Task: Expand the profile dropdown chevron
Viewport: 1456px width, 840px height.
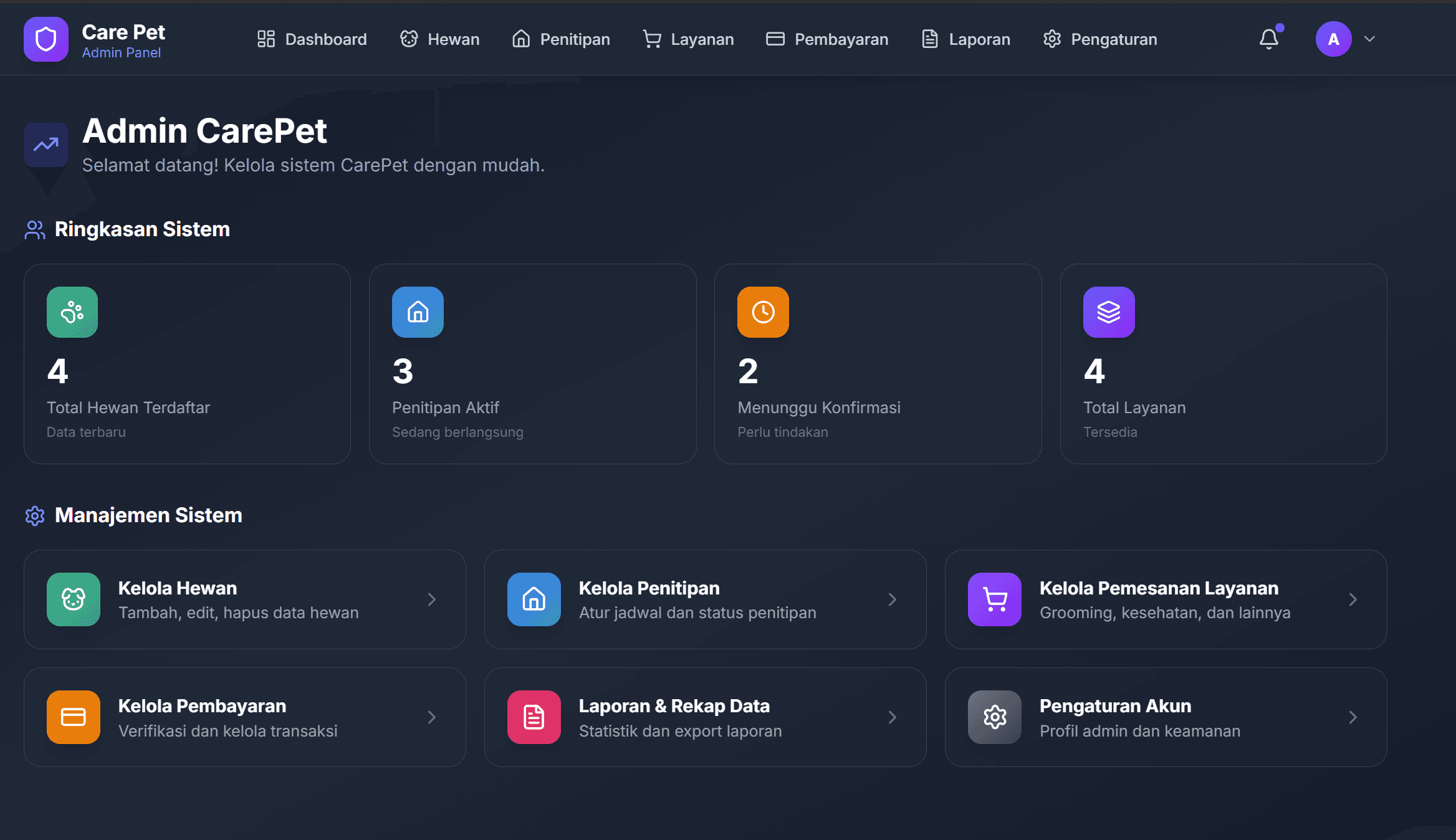Action: 1369,39
